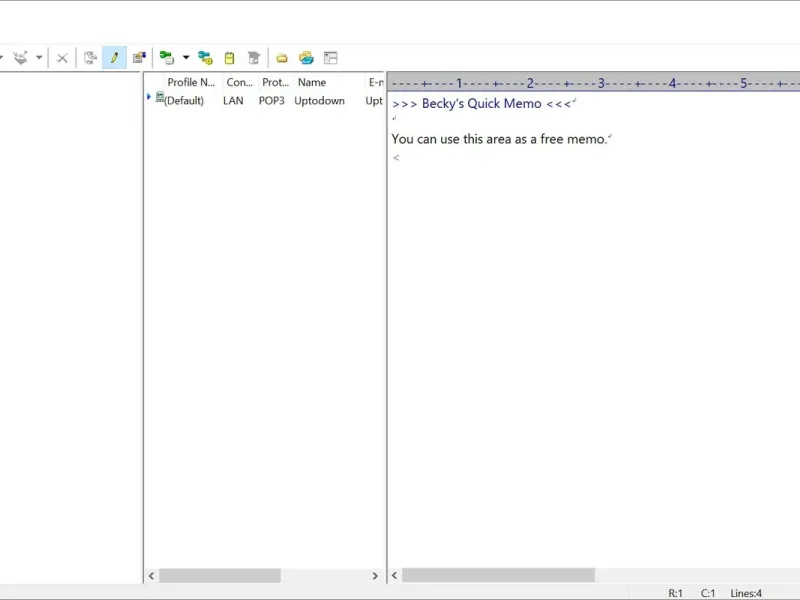Click the Lines:4 status bar entry
This screenshot has width=800, height=600.
coord(746,593)
